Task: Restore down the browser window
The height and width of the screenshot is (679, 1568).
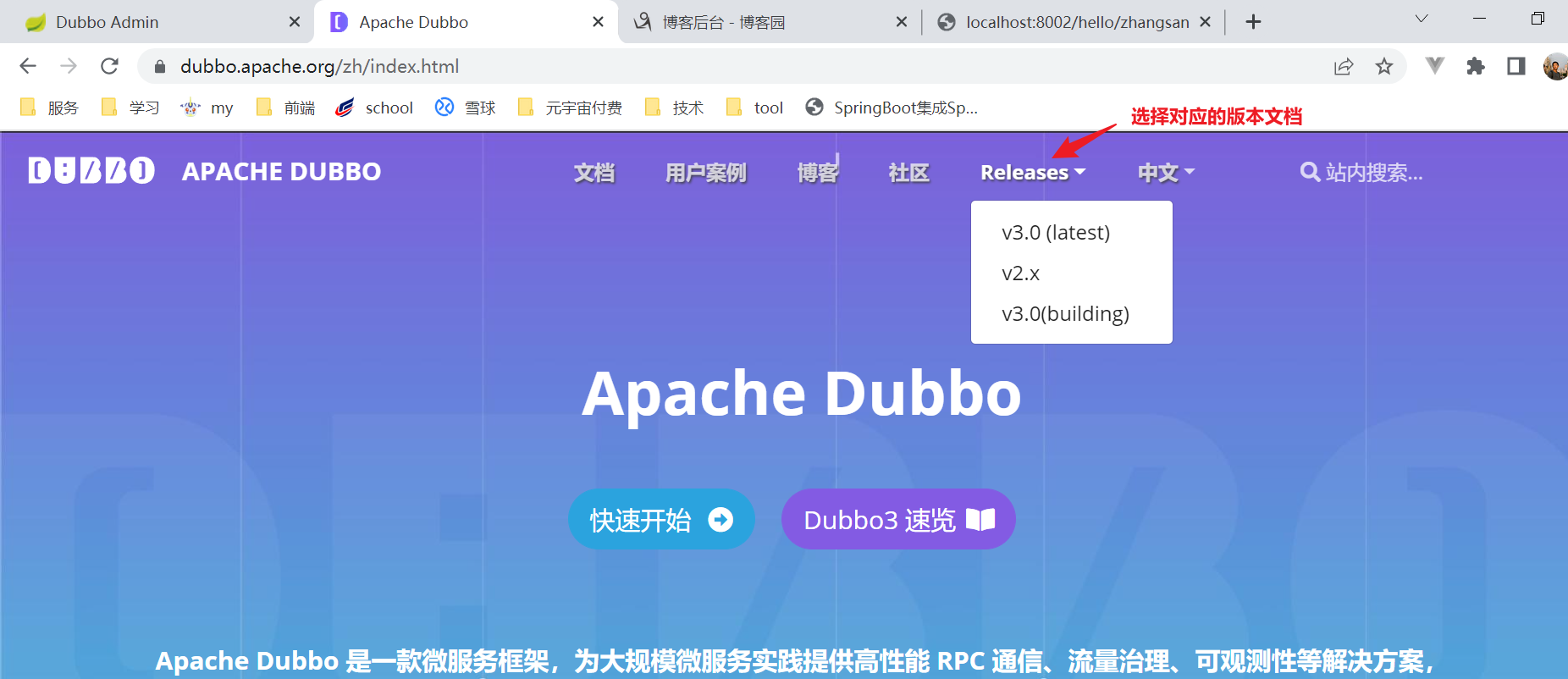Action: (x=1538, y=19)
